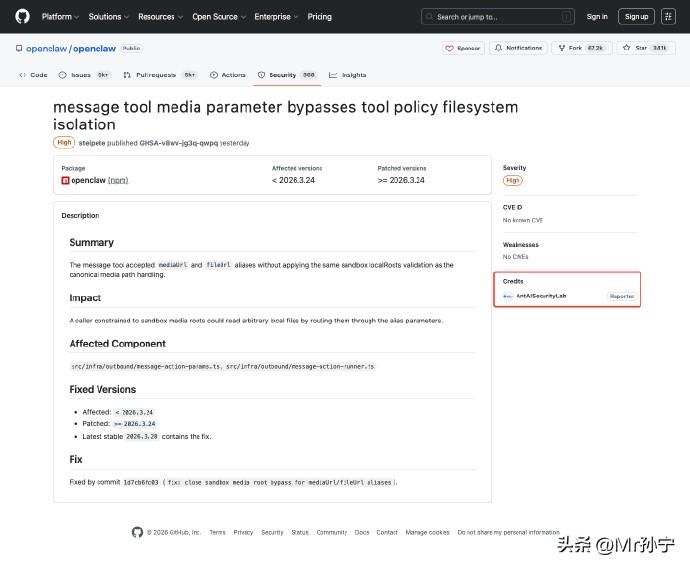Expand the Open Source menu
This screenshot has height=569, width=690.
pyautogui.click(x=219, y=17)
